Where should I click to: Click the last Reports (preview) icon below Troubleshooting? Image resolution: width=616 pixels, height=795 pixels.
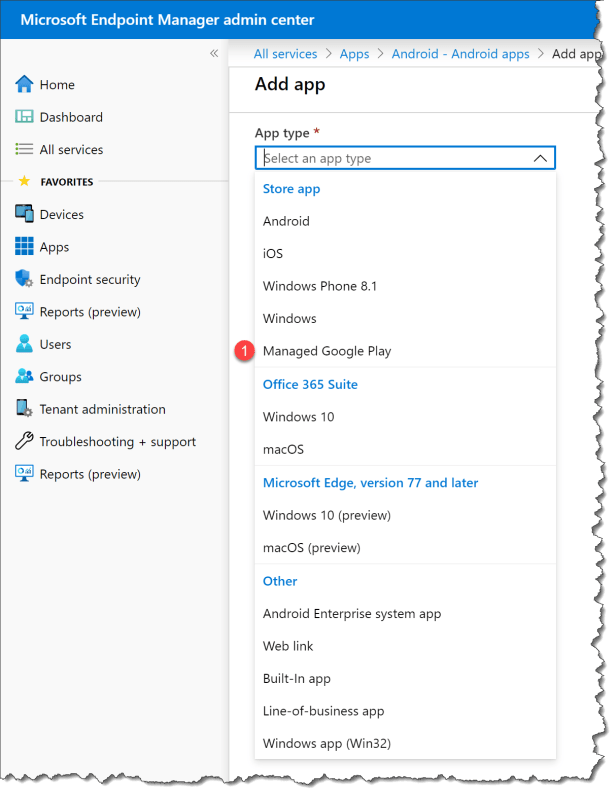24,474
